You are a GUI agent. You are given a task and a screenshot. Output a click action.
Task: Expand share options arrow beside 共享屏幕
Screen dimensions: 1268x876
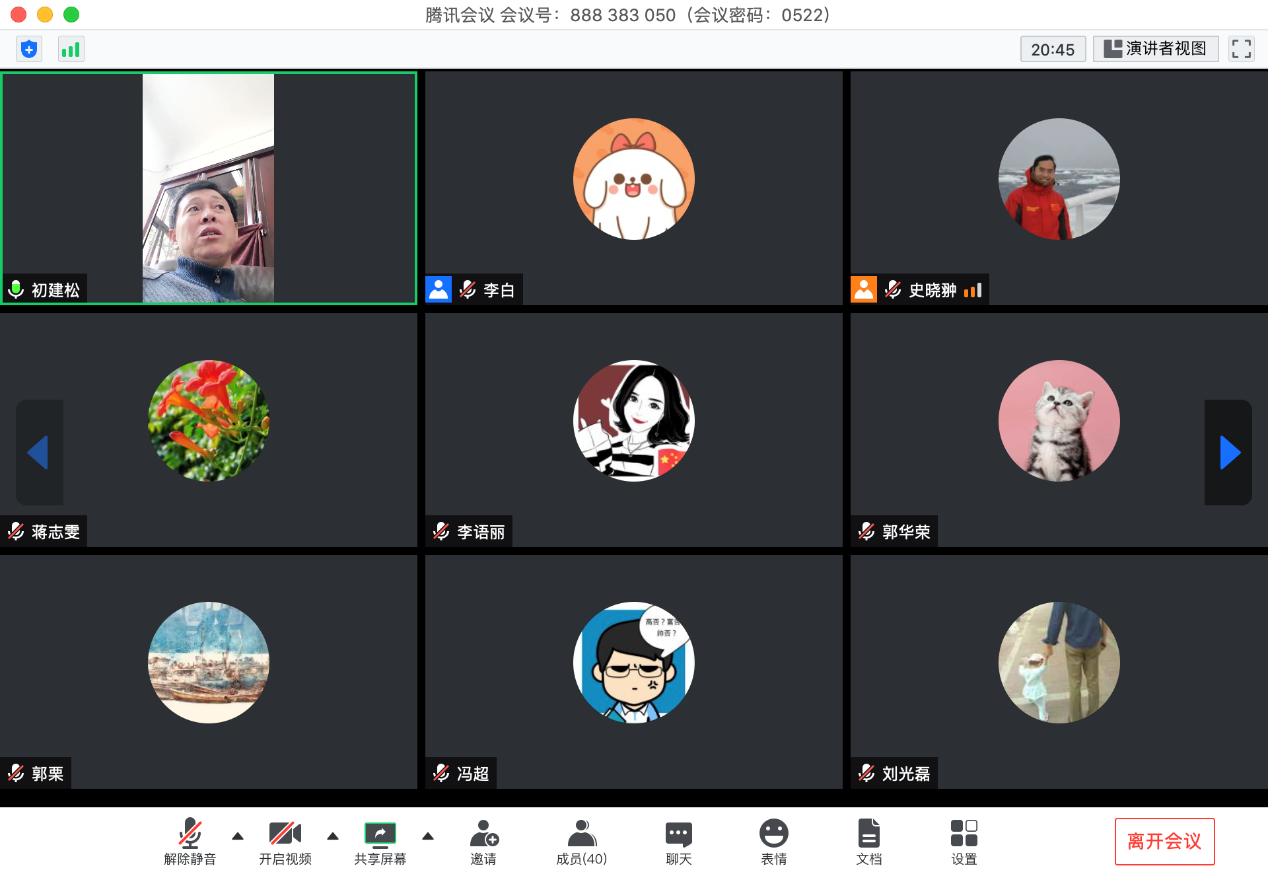pos(428,836)
